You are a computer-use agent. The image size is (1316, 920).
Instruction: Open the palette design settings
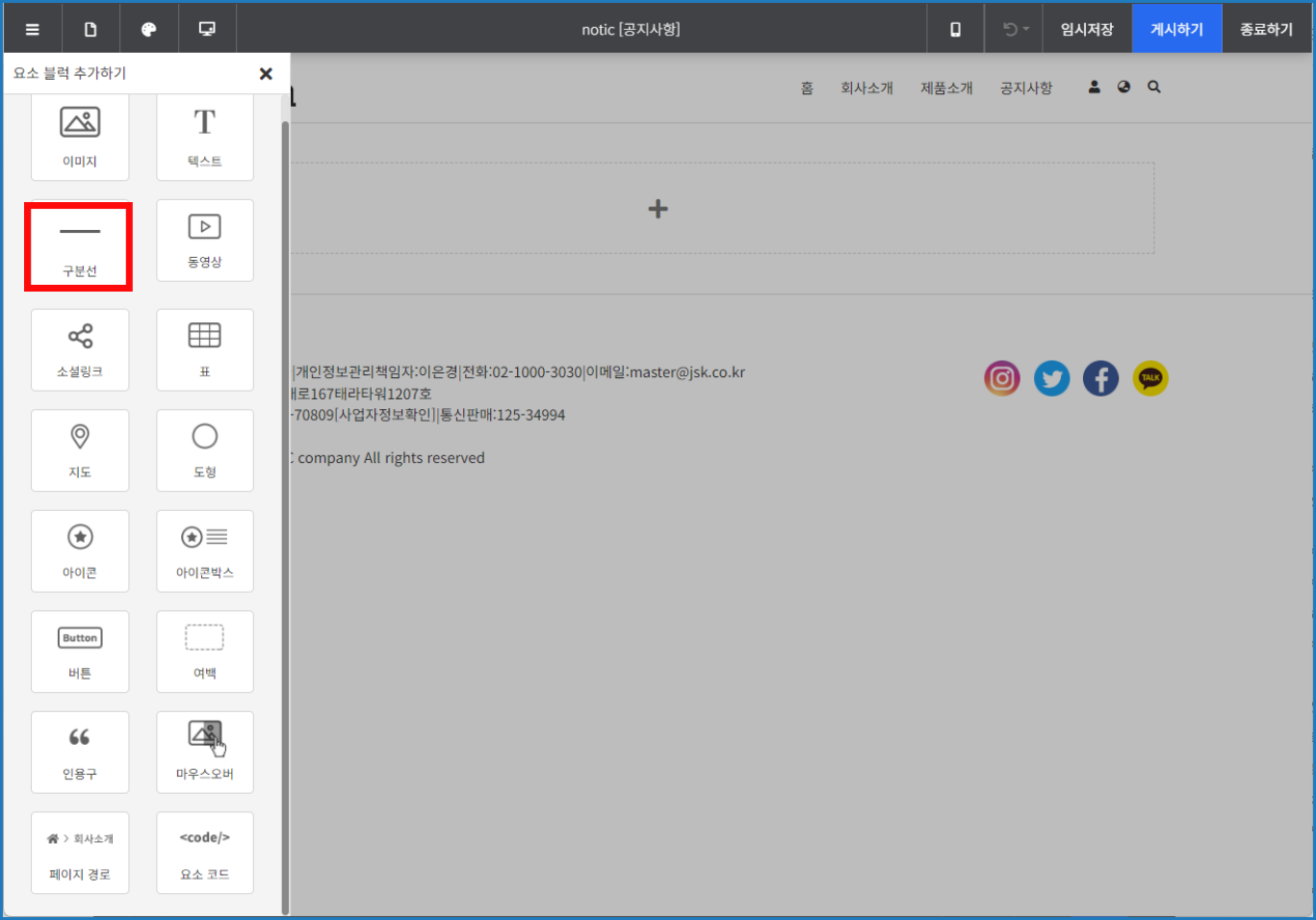(148, 29)
